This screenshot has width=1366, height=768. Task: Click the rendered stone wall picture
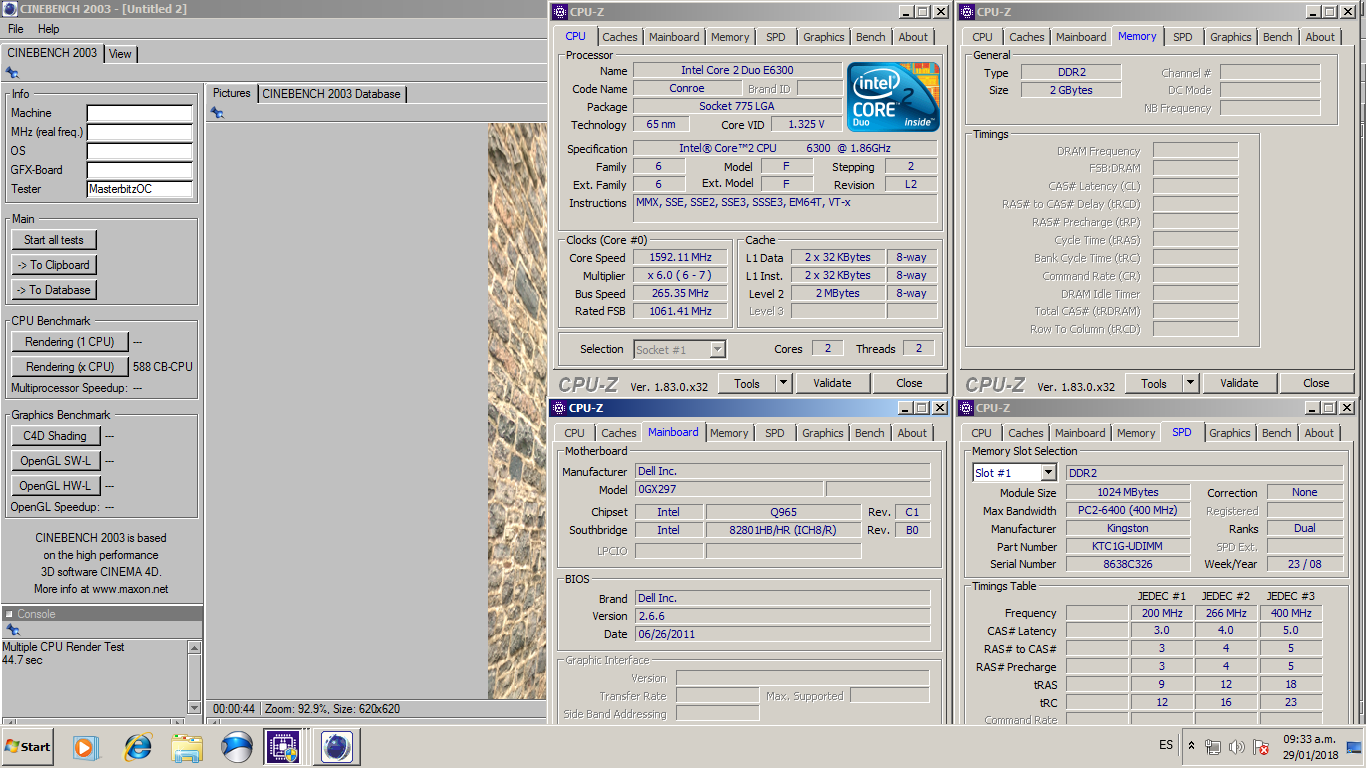point(517,411)
